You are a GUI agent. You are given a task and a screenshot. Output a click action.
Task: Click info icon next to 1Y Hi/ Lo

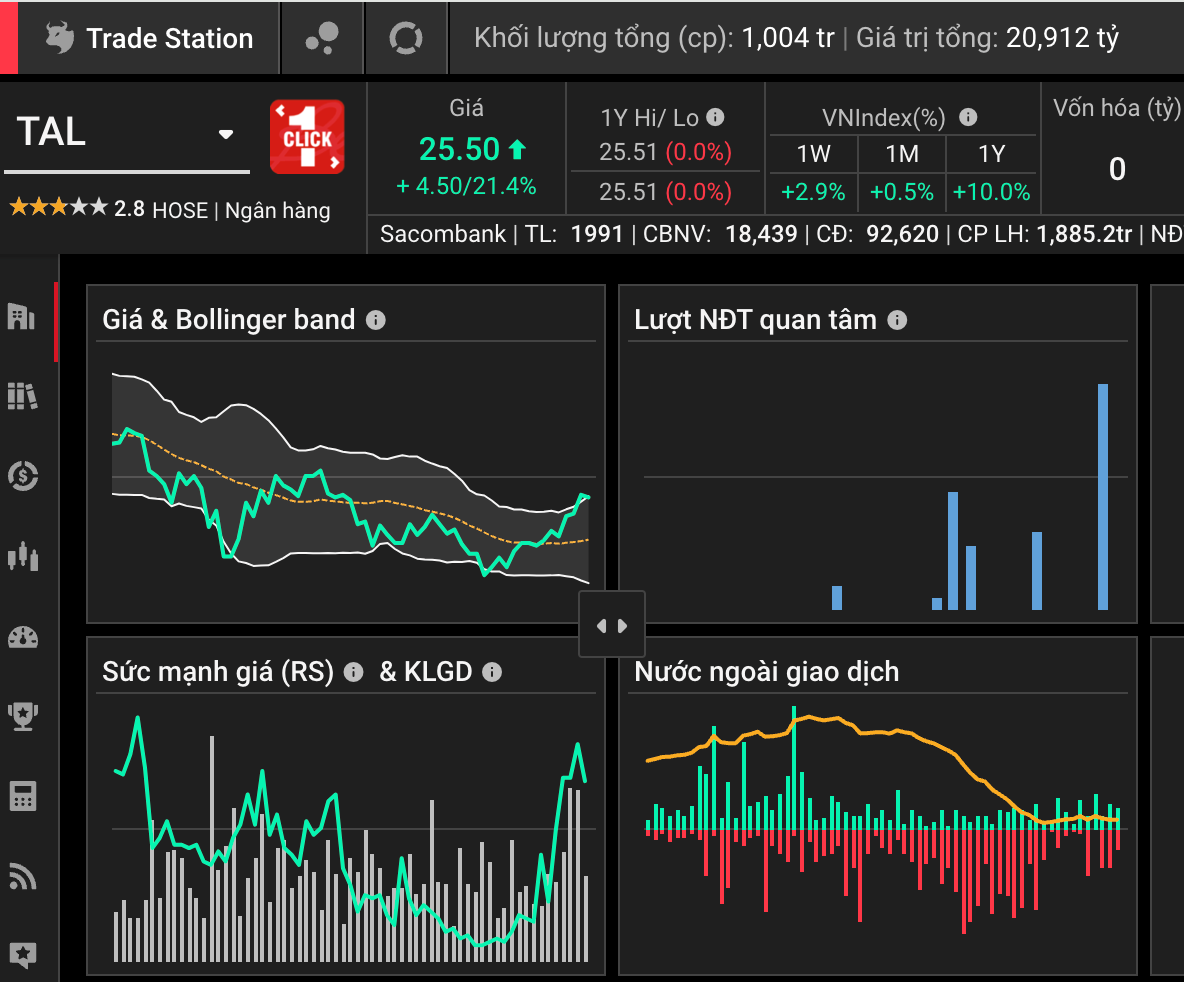[x=715, y=117]
